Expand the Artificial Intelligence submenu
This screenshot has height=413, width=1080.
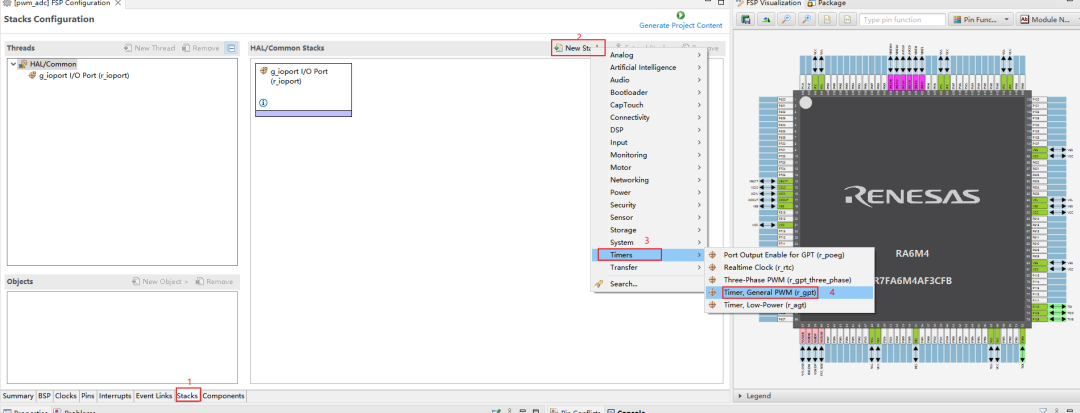coord(649,67)
